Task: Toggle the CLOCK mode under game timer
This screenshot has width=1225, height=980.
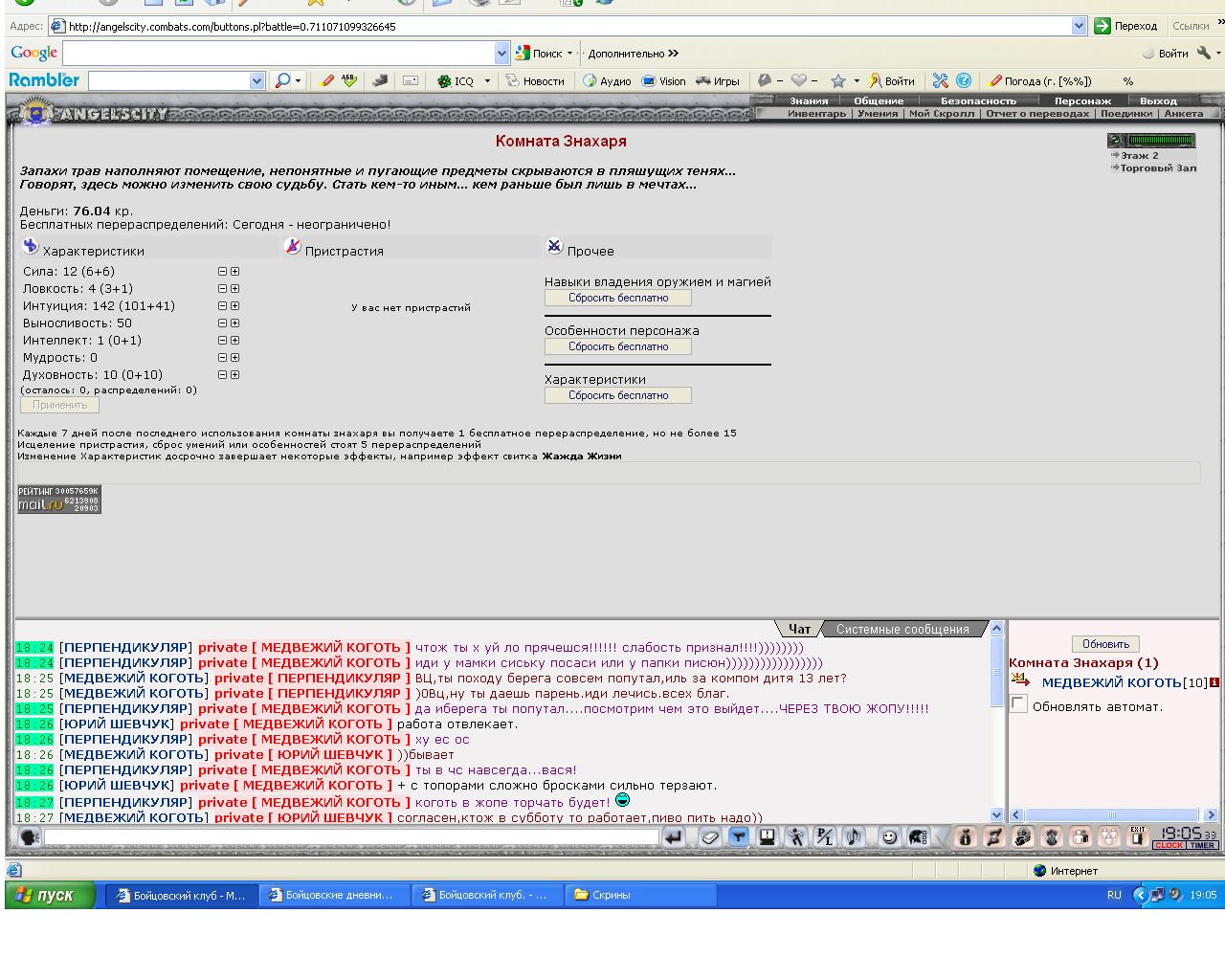Action: tap(1169, 845)
